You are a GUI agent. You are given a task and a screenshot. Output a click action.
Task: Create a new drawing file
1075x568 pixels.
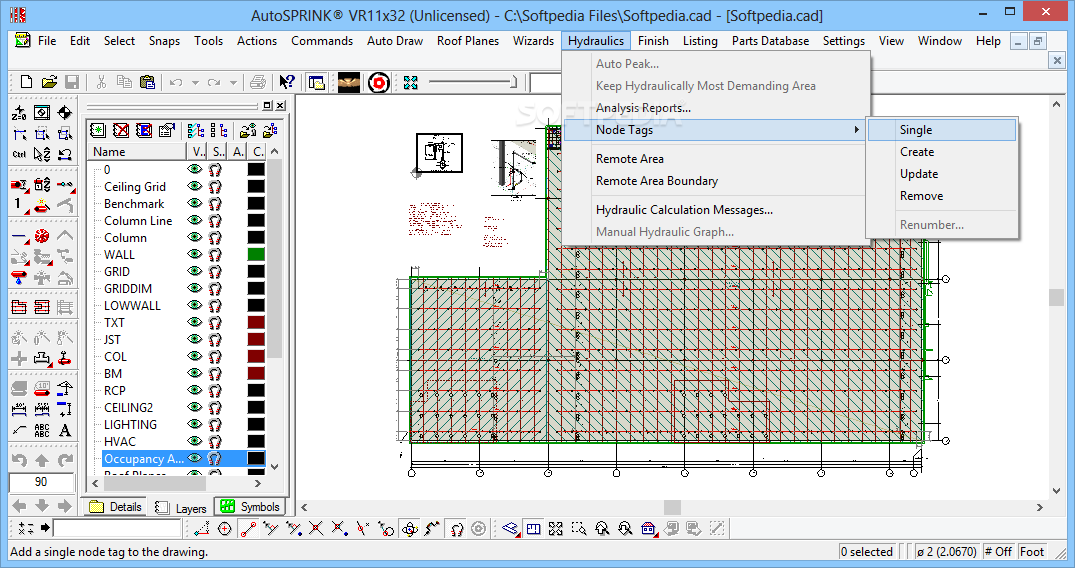(26, 82)
